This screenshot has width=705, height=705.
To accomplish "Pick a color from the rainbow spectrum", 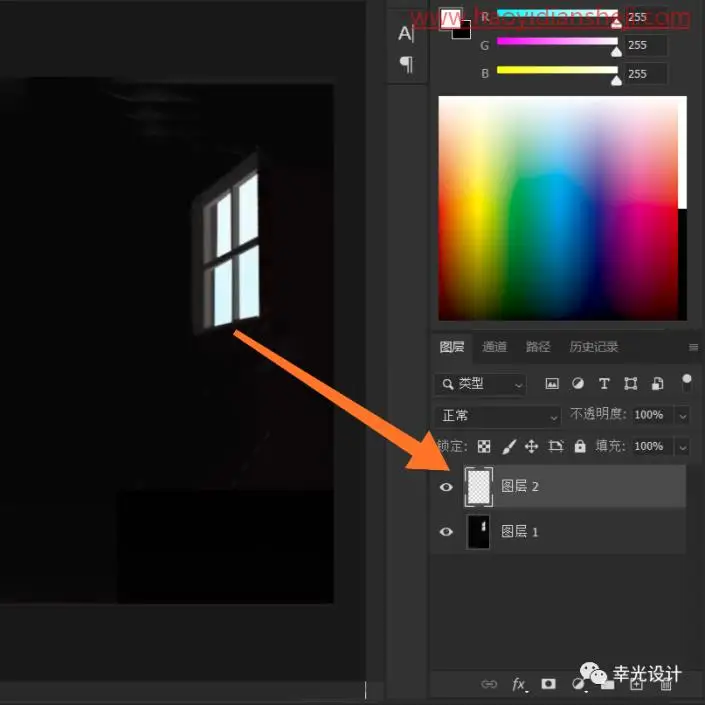I will (558, 208).
